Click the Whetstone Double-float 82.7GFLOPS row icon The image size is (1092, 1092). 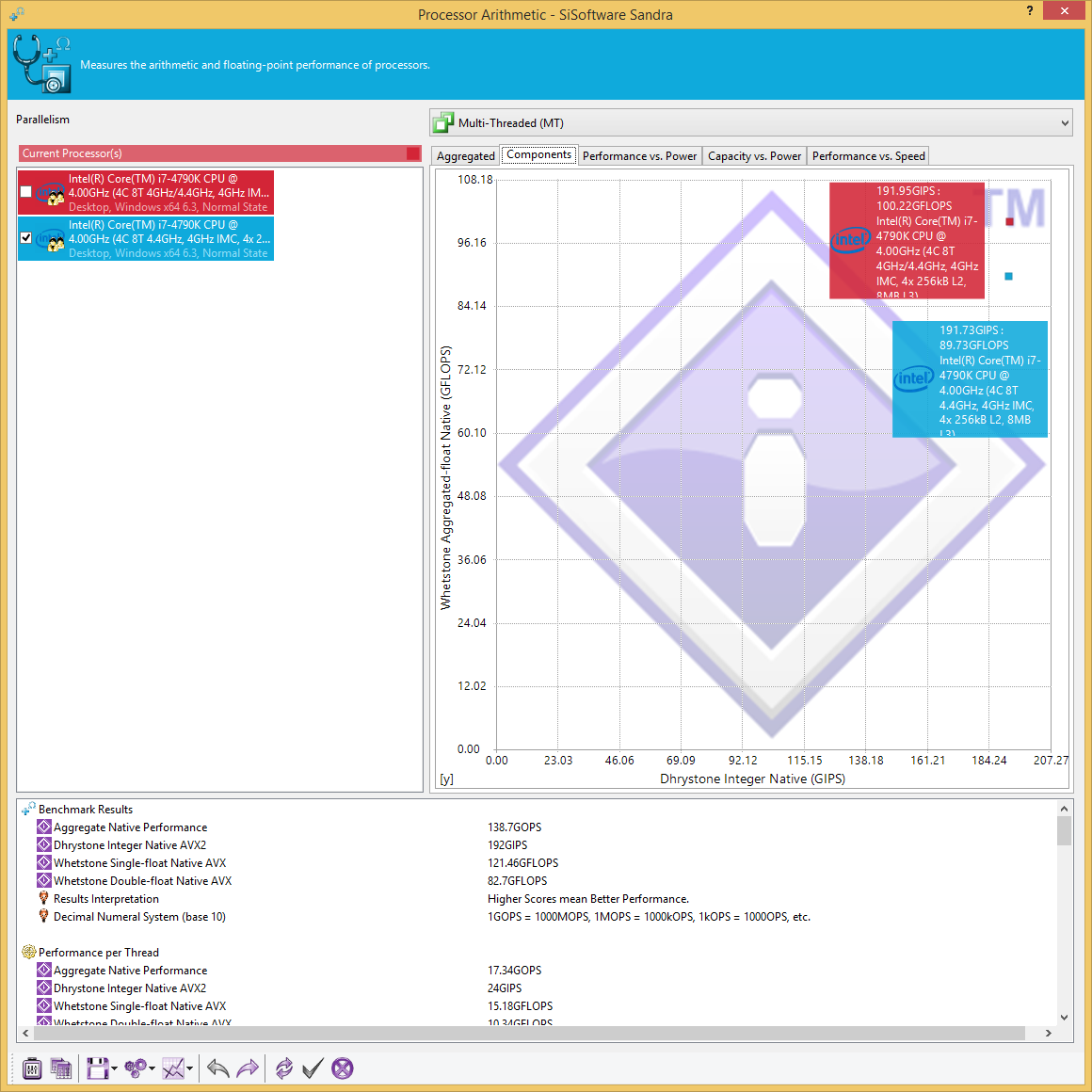[44, 880]
